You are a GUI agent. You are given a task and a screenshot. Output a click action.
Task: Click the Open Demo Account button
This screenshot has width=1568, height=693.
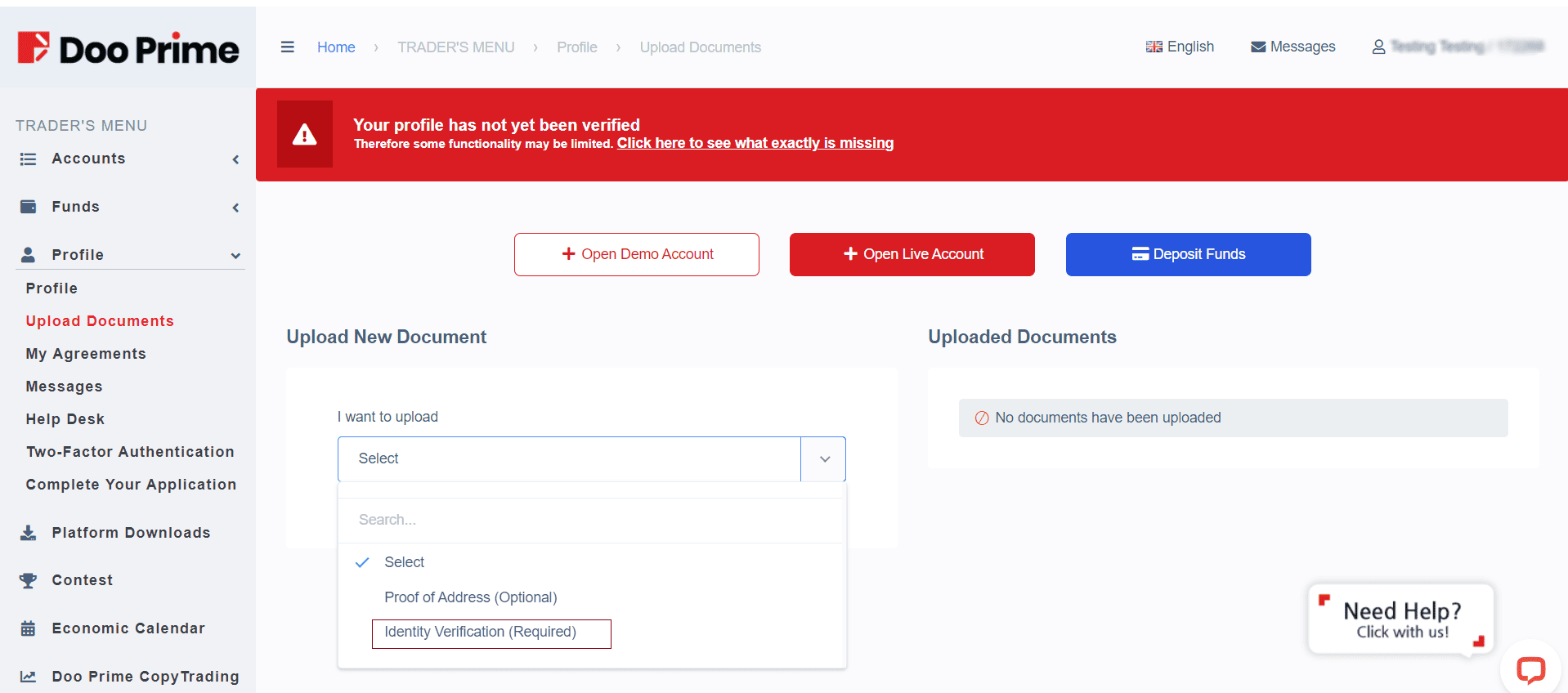pos(637,254)
